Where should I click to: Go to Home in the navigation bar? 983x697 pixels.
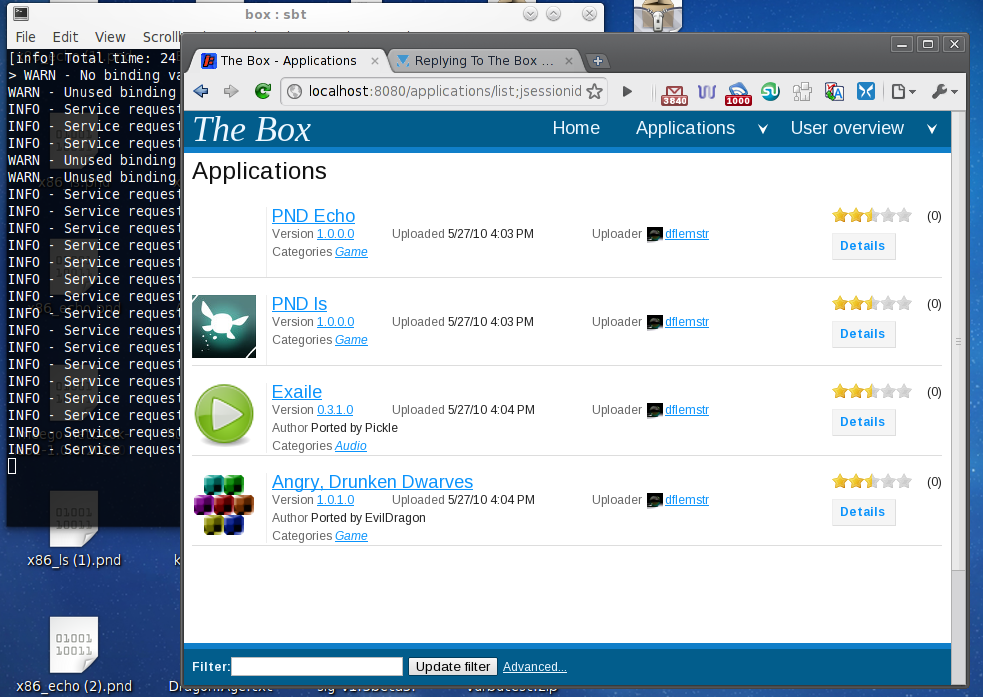pyautogui.click(x=576, y=128)
